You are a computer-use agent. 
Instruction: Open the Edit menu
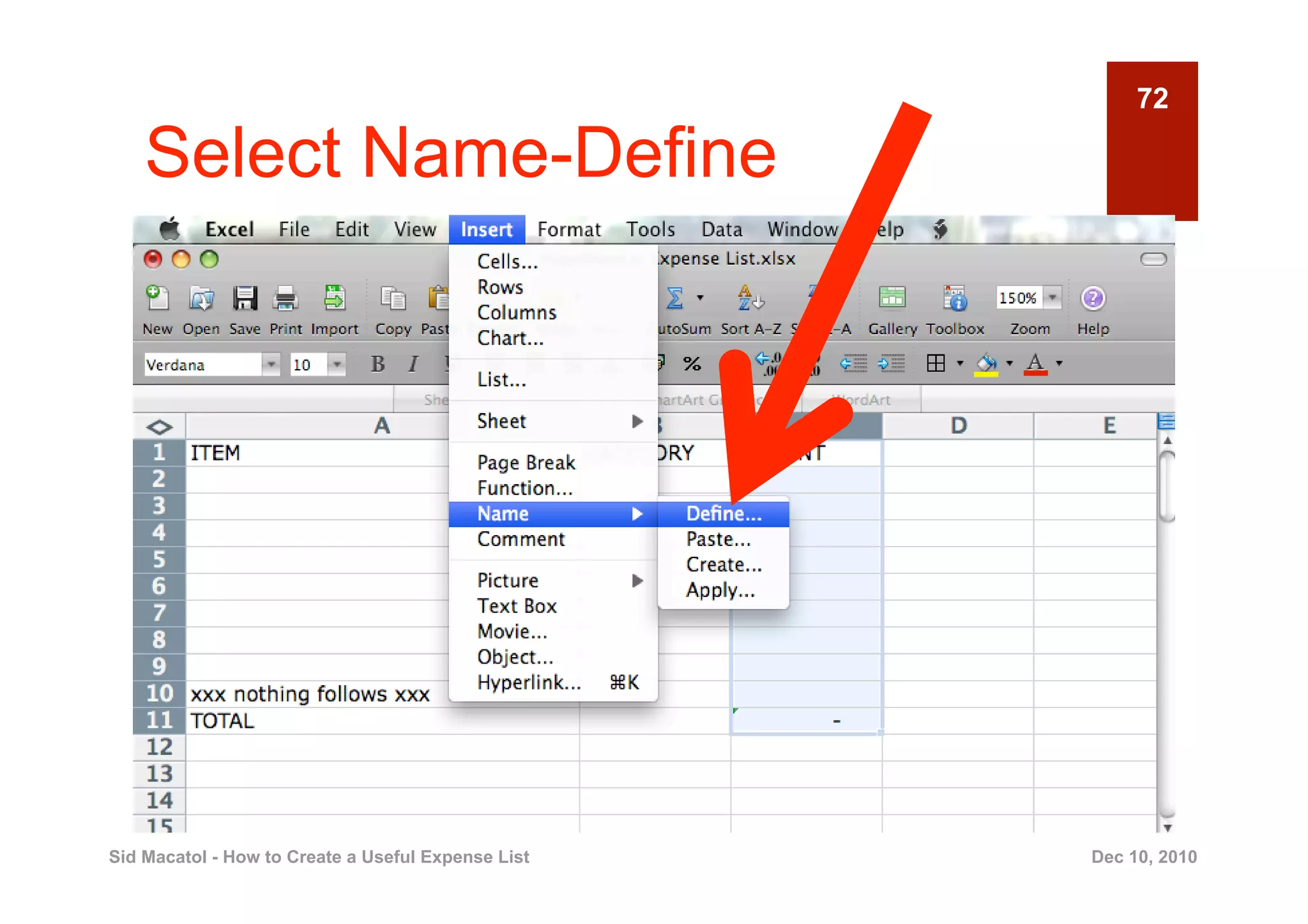(x=352, y=229)
